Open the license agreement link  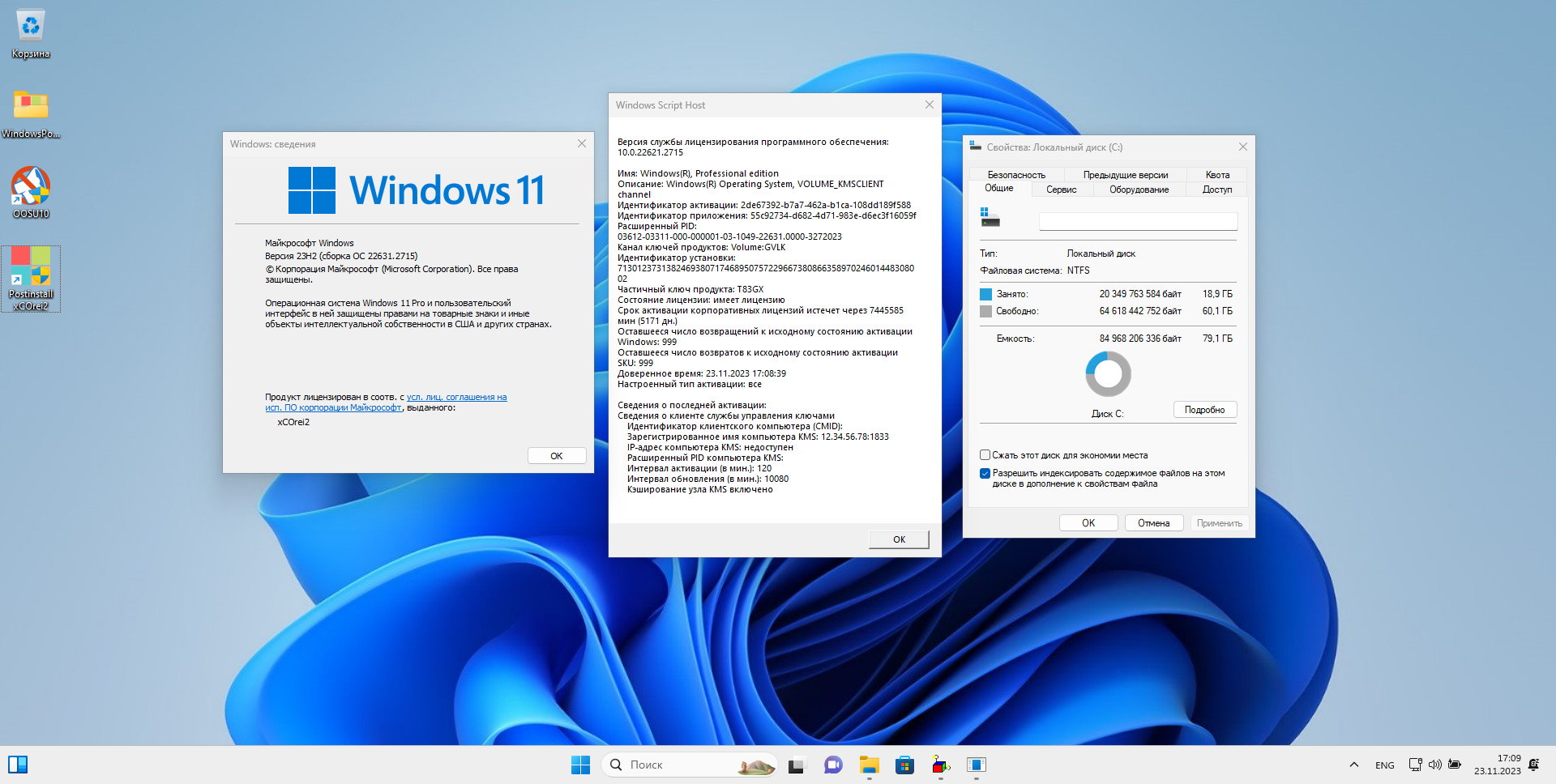[x=456, y=397]
